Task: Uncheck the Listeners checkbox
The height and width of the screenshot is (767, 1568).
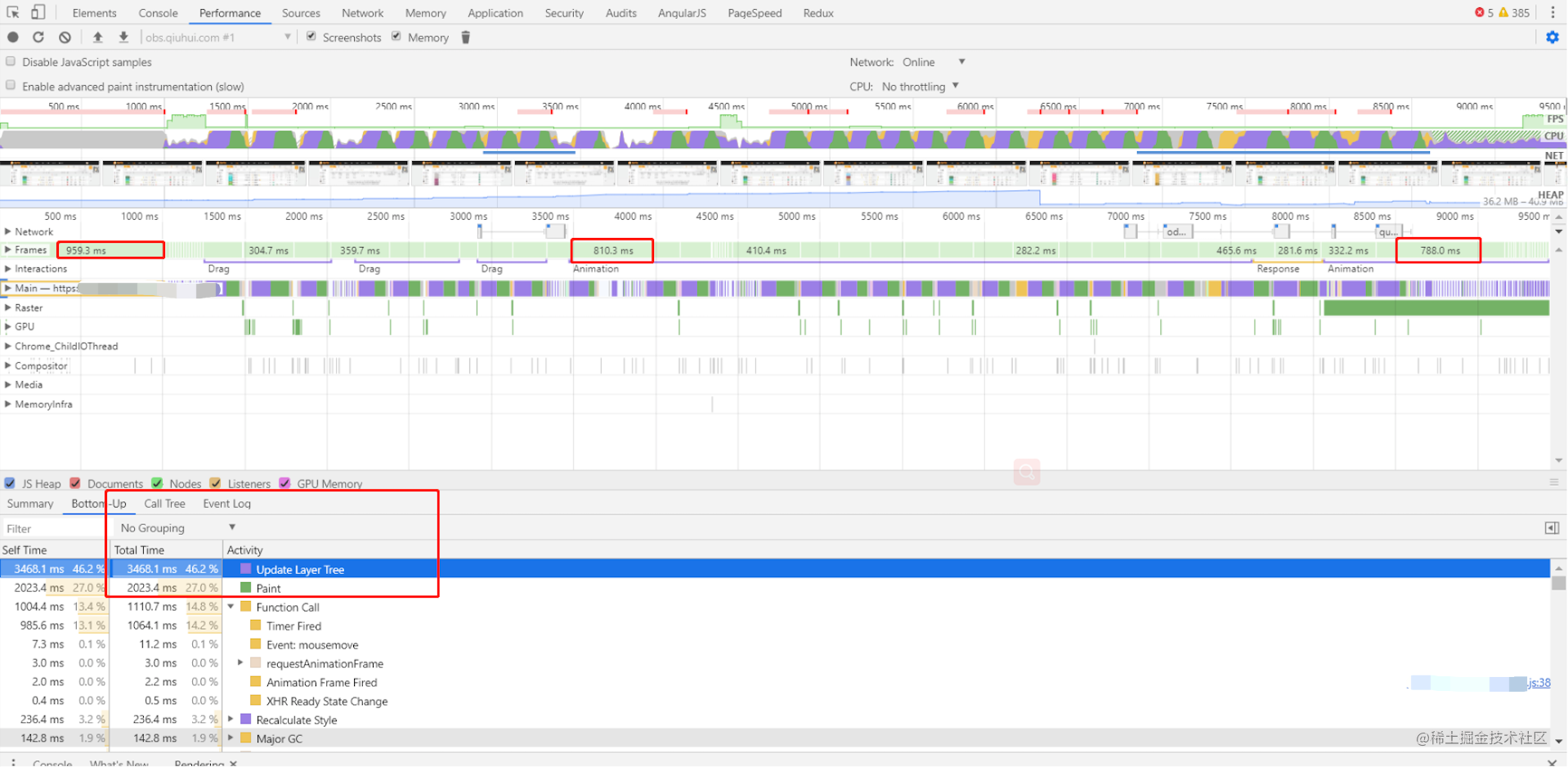Action: 216,483
